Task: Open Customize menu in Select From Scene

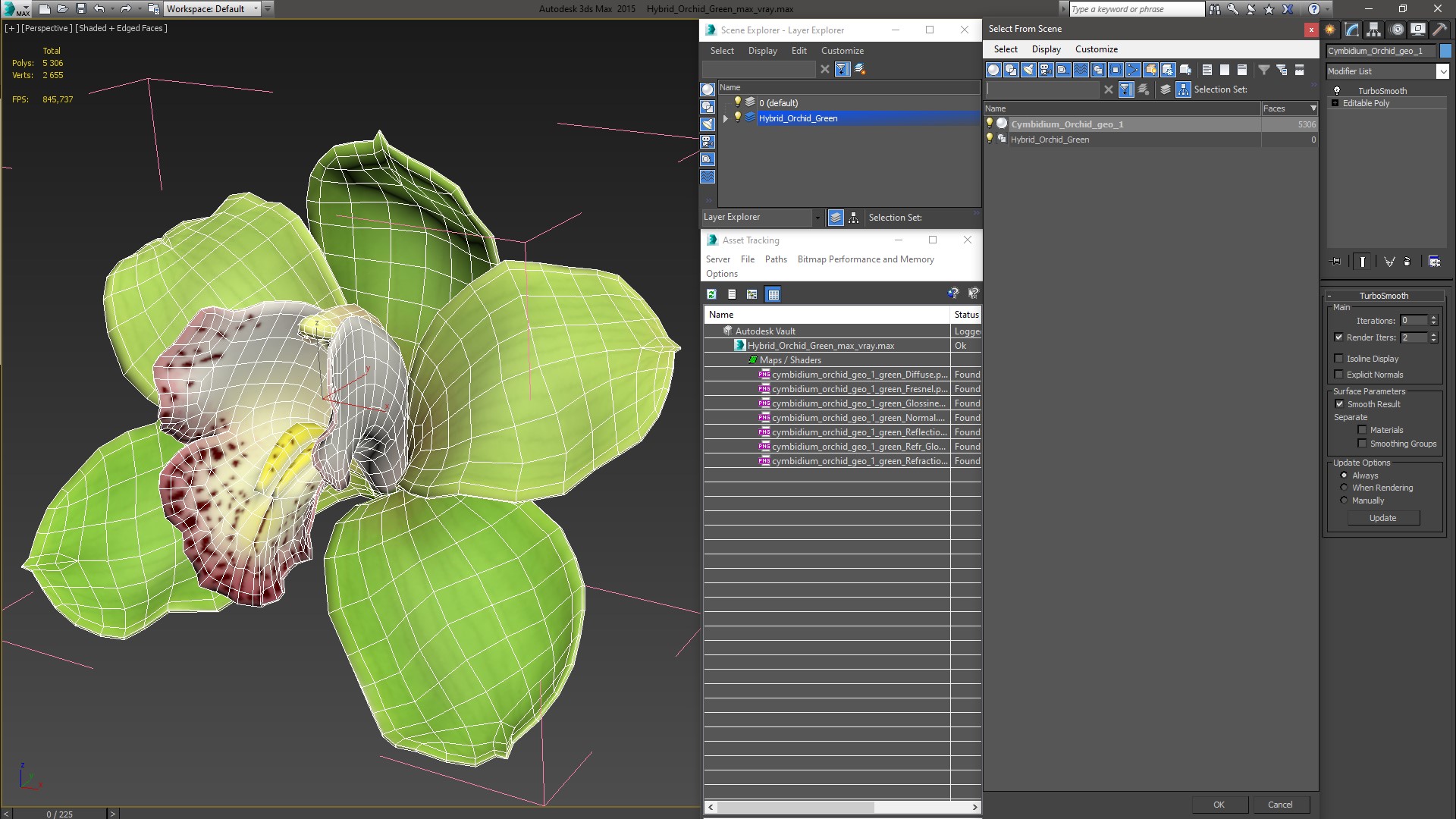Action: 1096,49
